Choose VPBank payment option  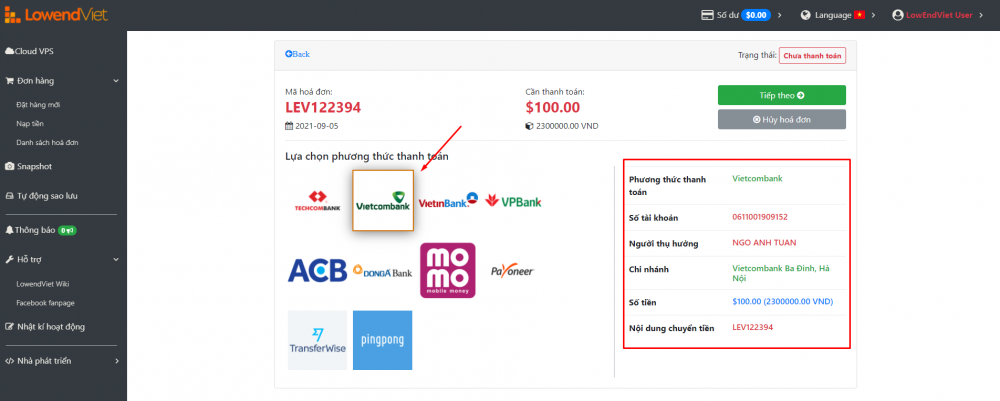(x=513, y=201)
